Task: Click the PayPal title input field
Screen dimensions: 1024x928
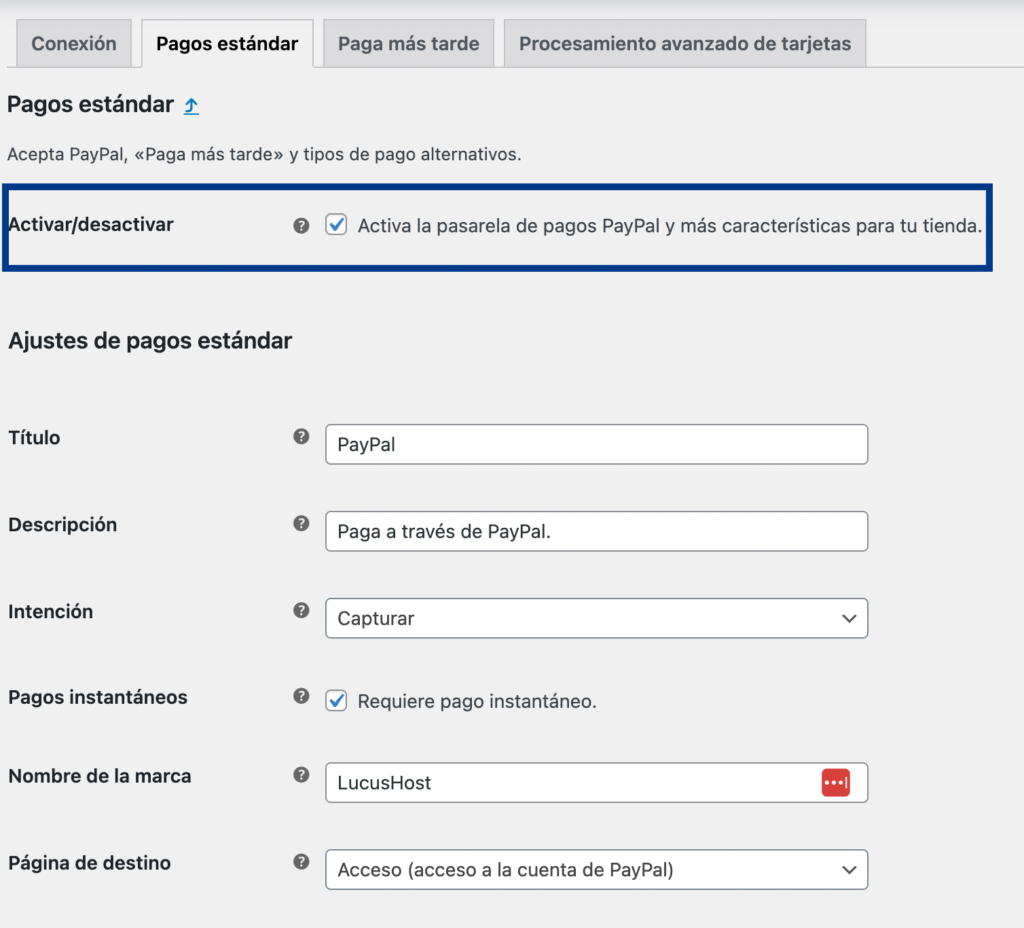Action: 596,444
